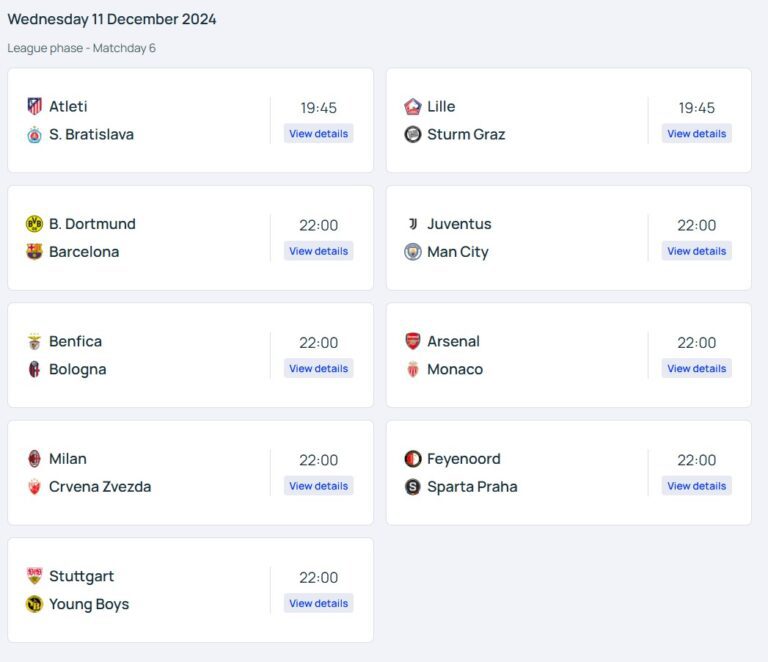
Task: Select the Crvena Zvezda team name
Action: point(100,487)
